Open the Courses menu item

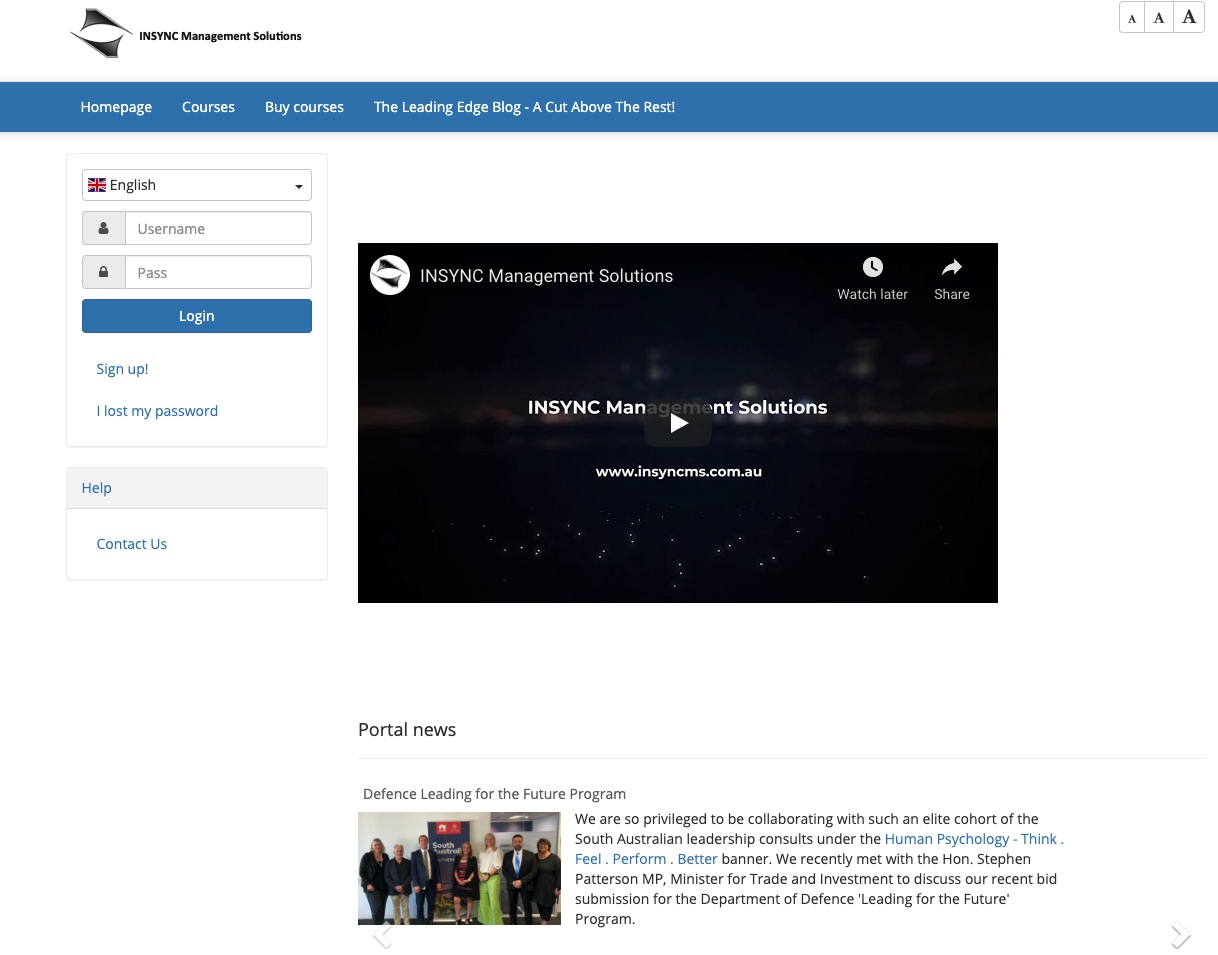(x=208, y=107)
